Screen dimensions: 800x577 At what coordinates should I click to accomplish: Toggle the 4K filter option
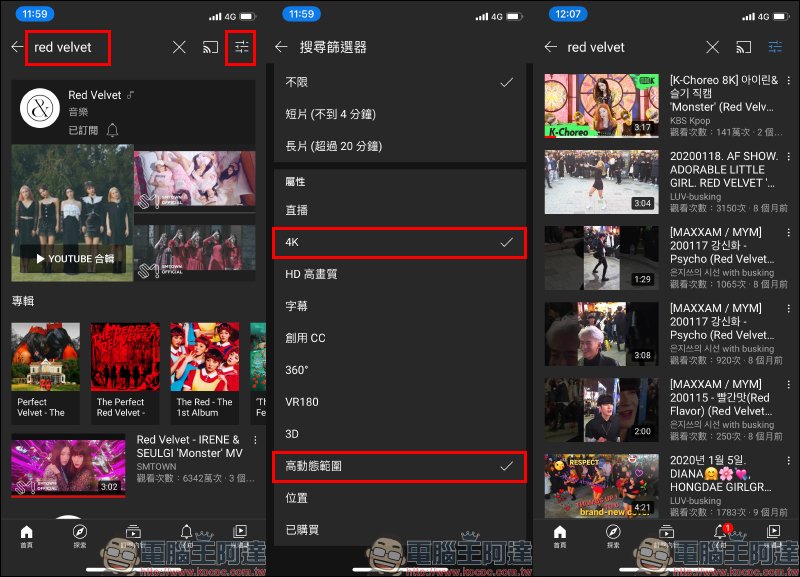399,242
